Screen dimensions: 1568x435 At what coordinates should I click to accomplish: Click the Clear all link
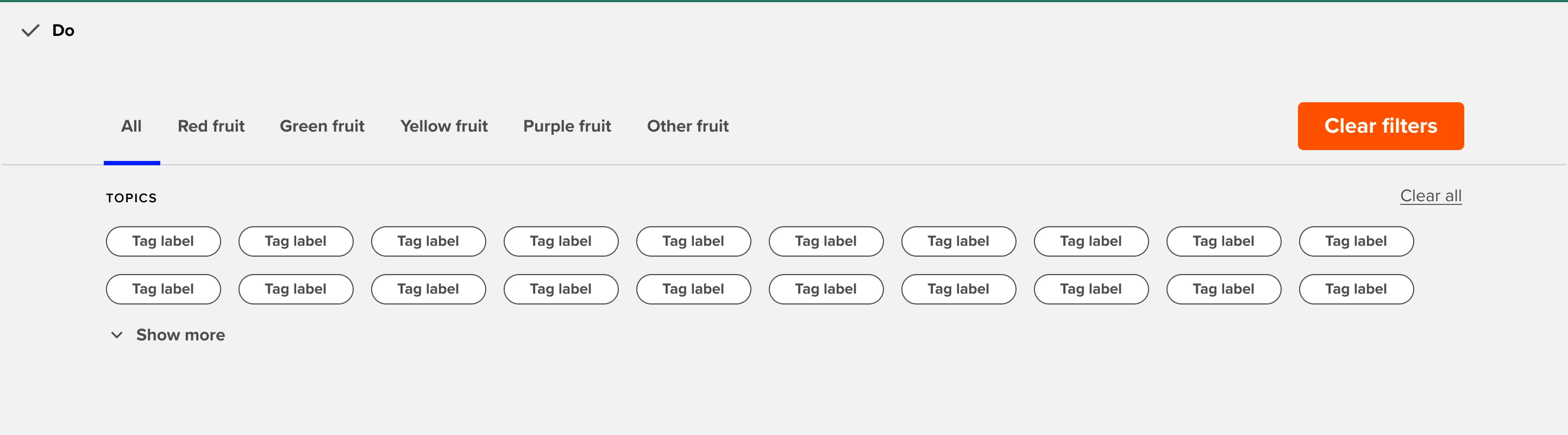(1431, 196)
